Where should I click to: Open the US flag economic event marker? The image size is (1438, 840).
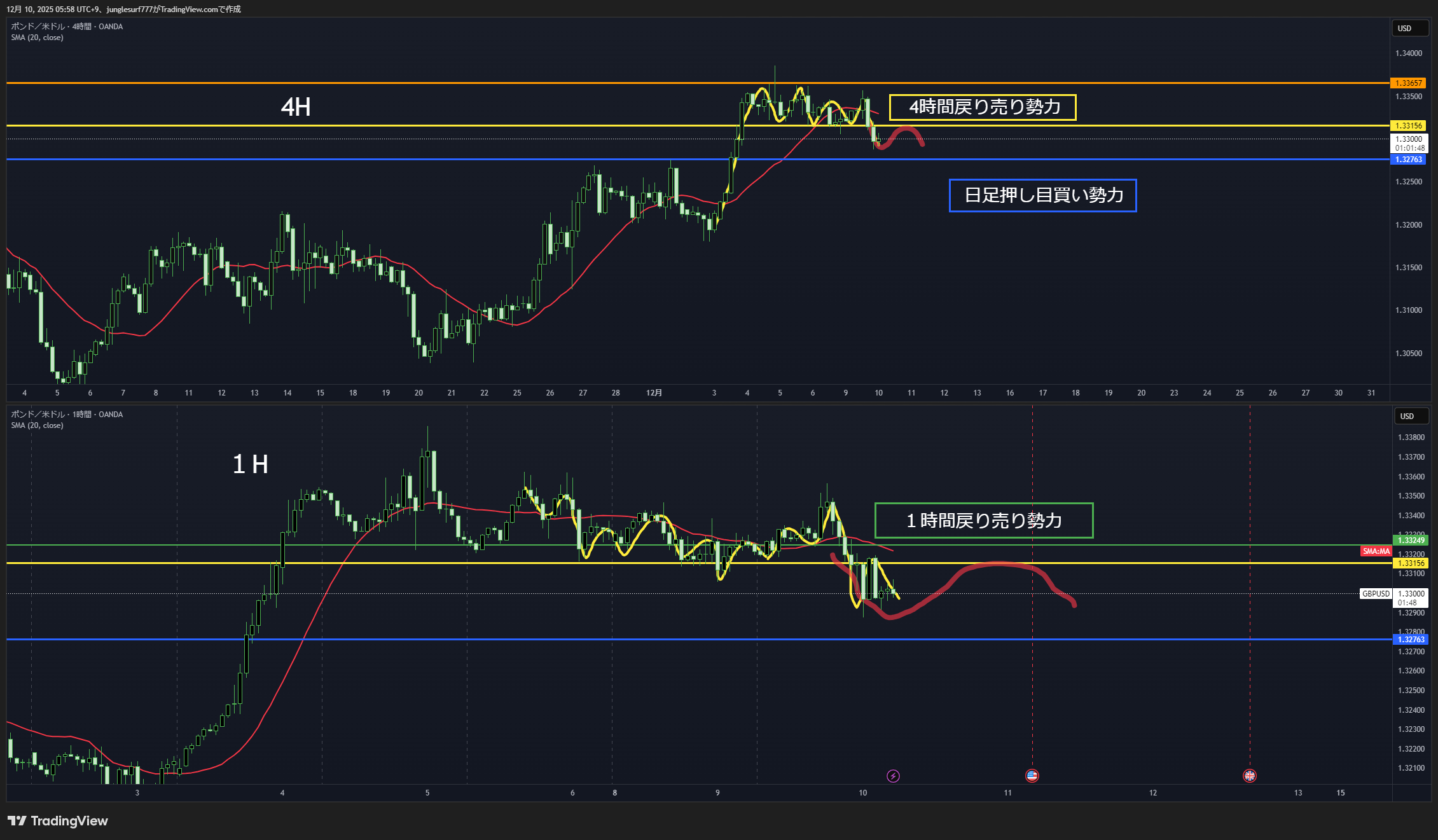pos(1032,776)
